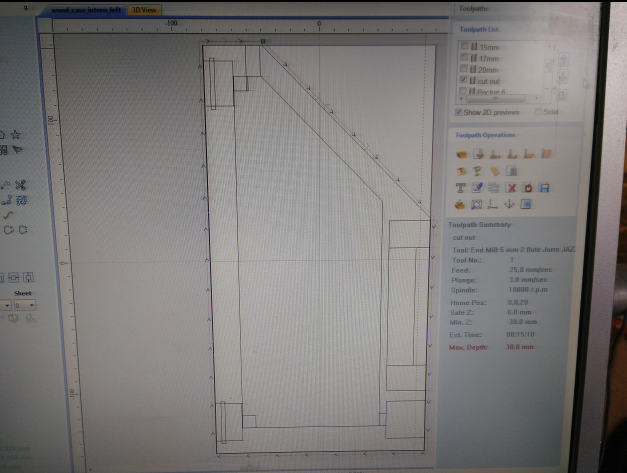627x473 pixels.
Task: Click the bird clipart icon on left toolbar
Action: [17, 150]
